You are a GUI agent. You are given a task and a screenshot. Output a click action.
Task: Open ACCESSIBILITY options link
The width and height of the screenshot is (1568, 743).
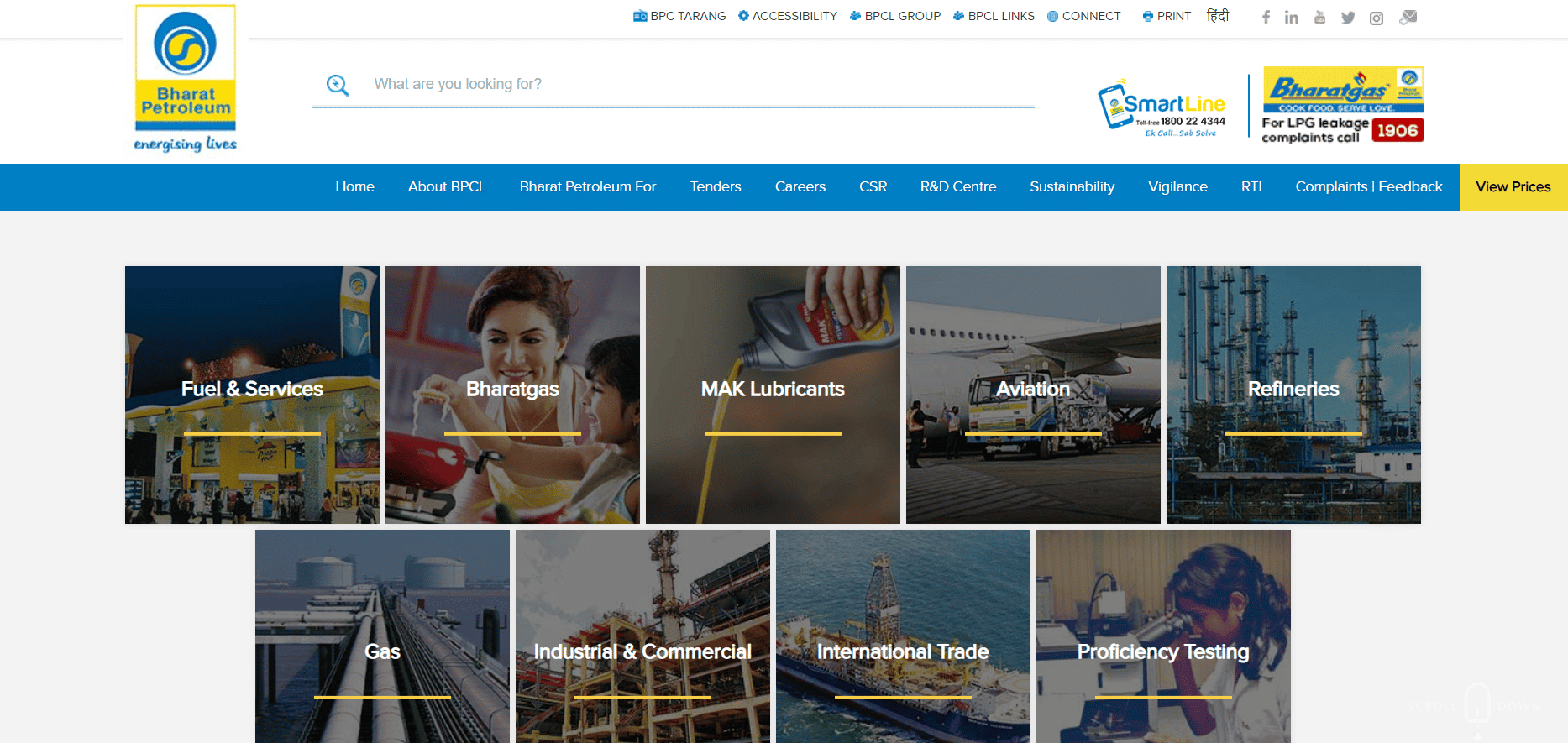pyautogui.click(x=788, y=16)
